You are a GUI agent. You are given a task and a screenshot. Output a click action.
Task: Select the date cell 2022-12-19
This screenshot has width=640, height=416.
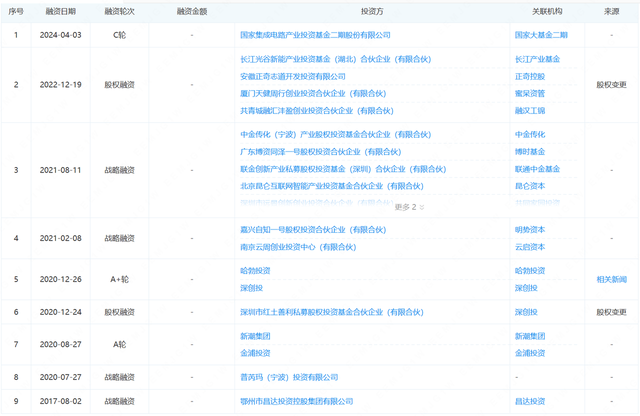60,85
